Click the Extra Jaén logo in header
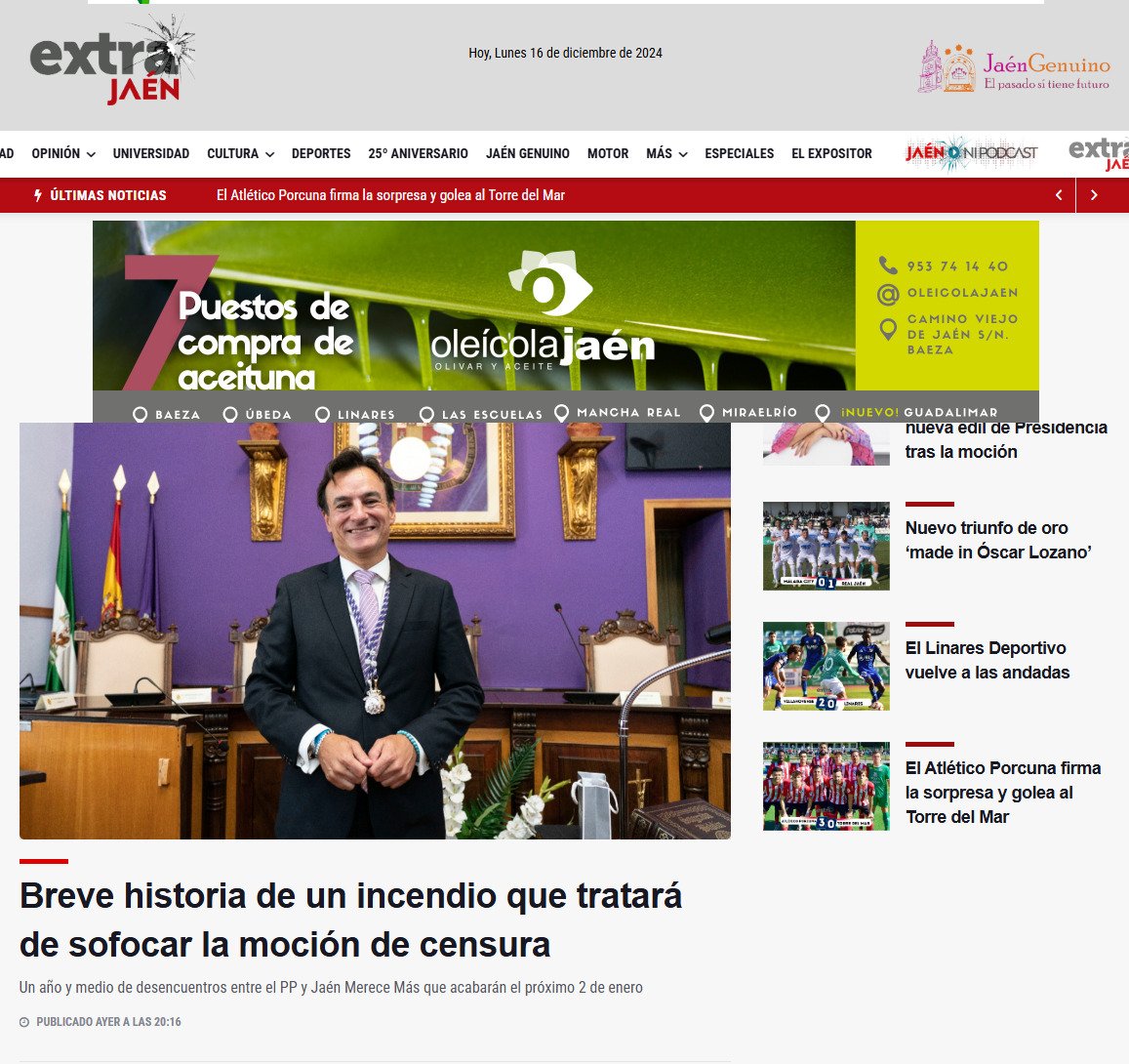Viewport: 1129px width, 1064px height. (x=110, y=62)
